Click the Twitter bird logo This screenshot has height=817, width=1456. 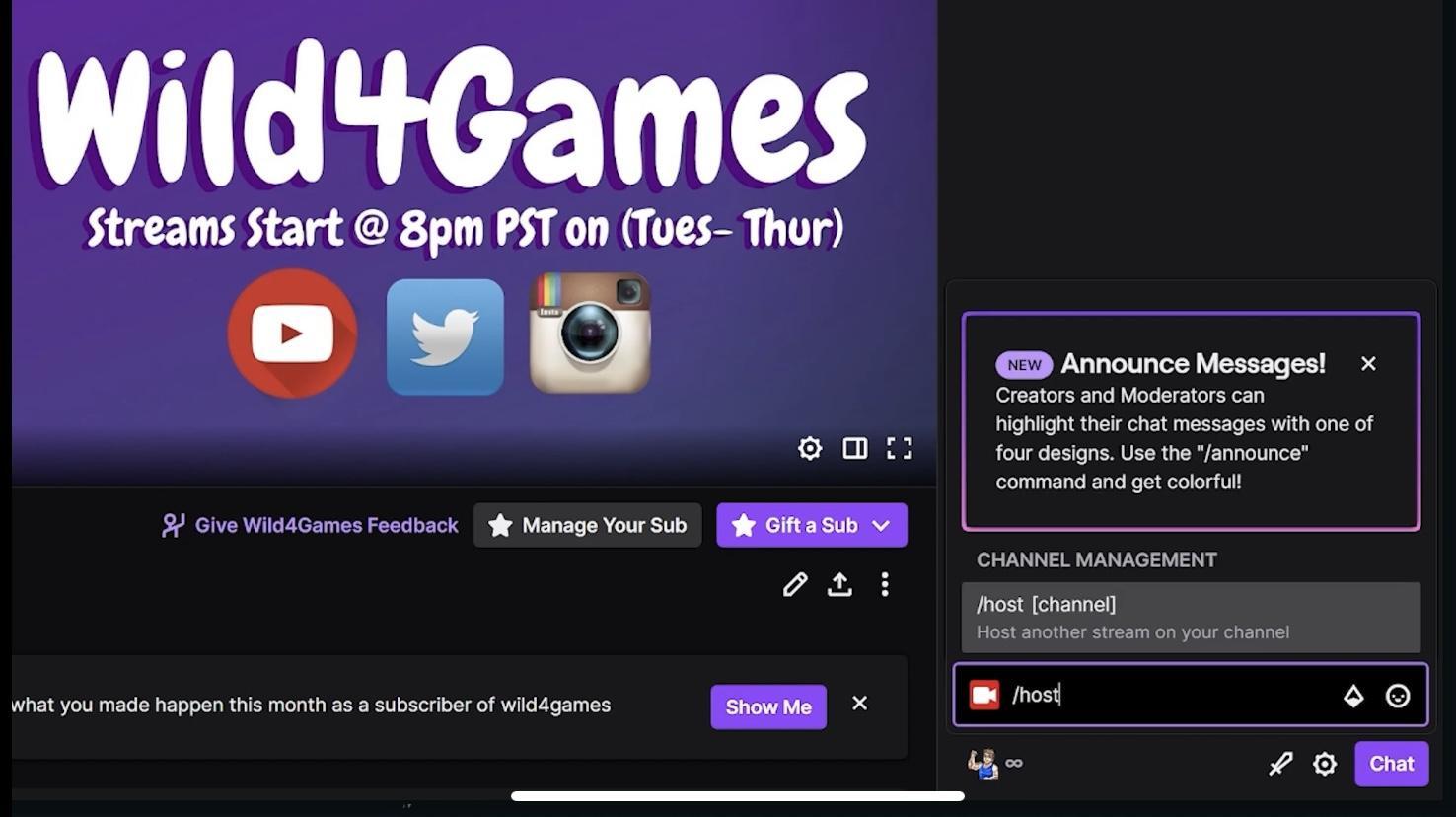click(x=445, y=336)
